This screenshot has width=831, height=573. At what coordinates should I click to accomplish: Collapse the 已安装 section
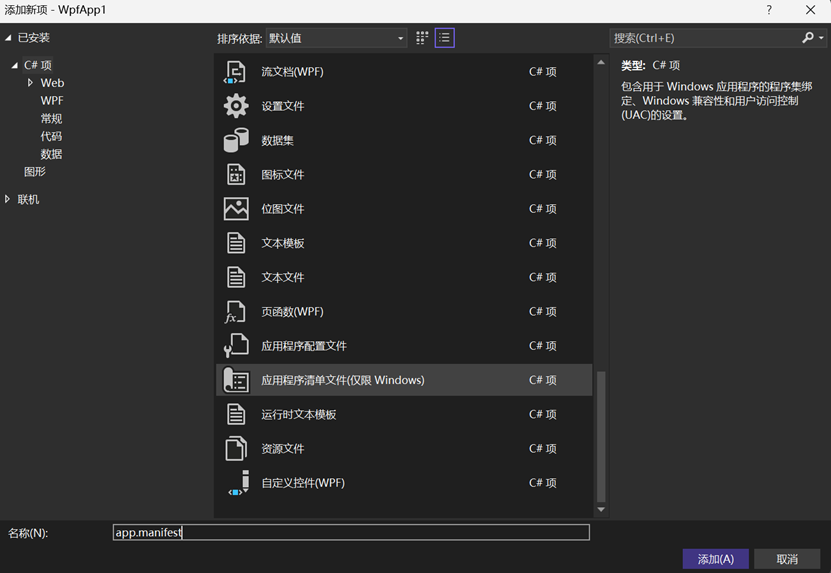click(x=8, y=38)
